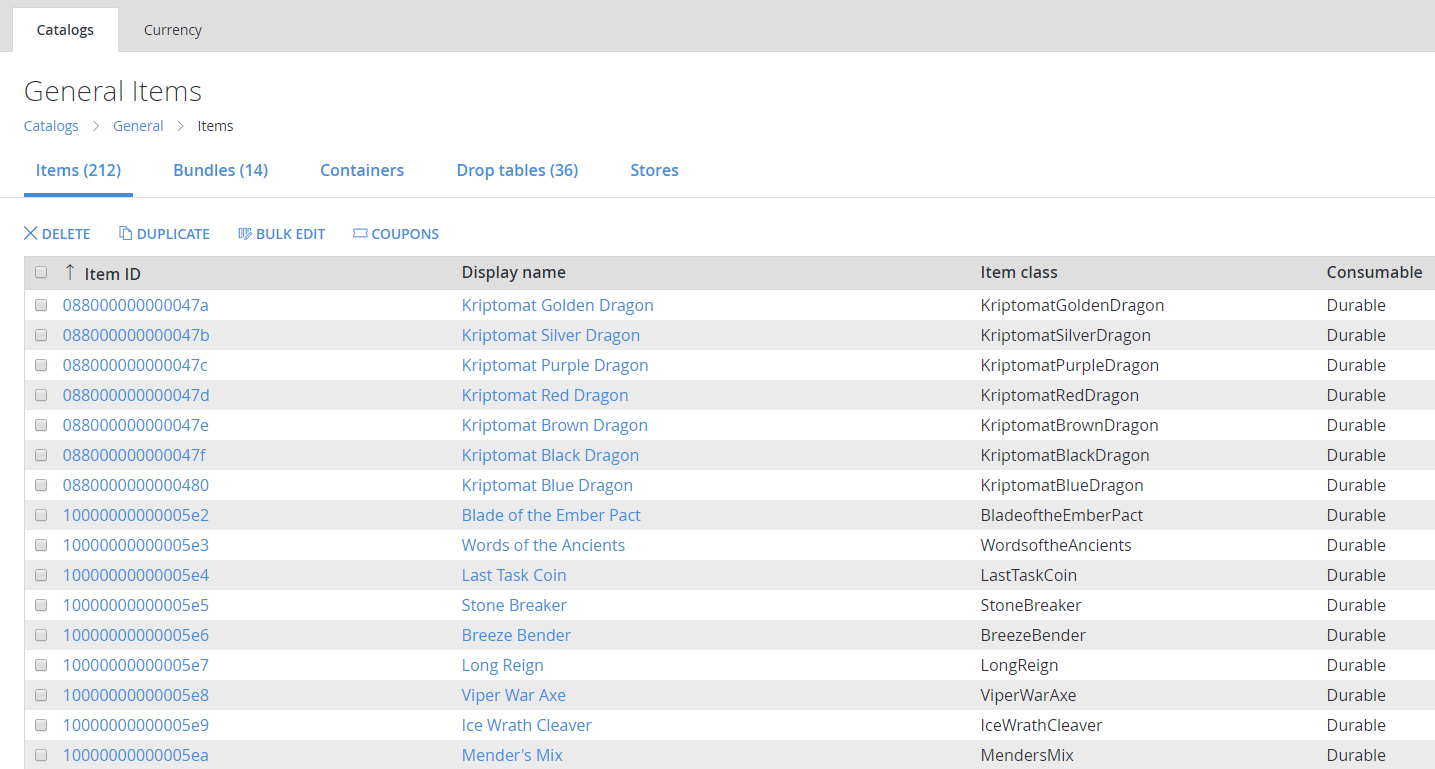Tick the Mender's Mix row checkbox
The width and height of the screenshot is (1435, 769).
click(41, 755)
